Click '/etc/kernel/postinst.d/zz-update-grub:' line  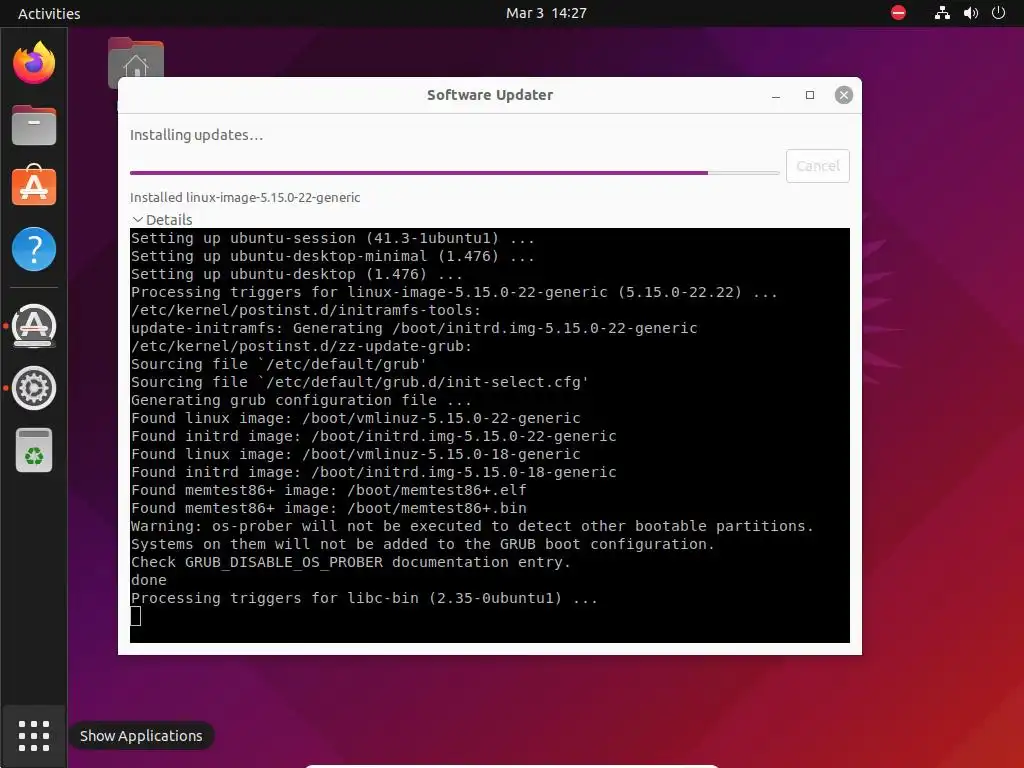tap(301, 346)
